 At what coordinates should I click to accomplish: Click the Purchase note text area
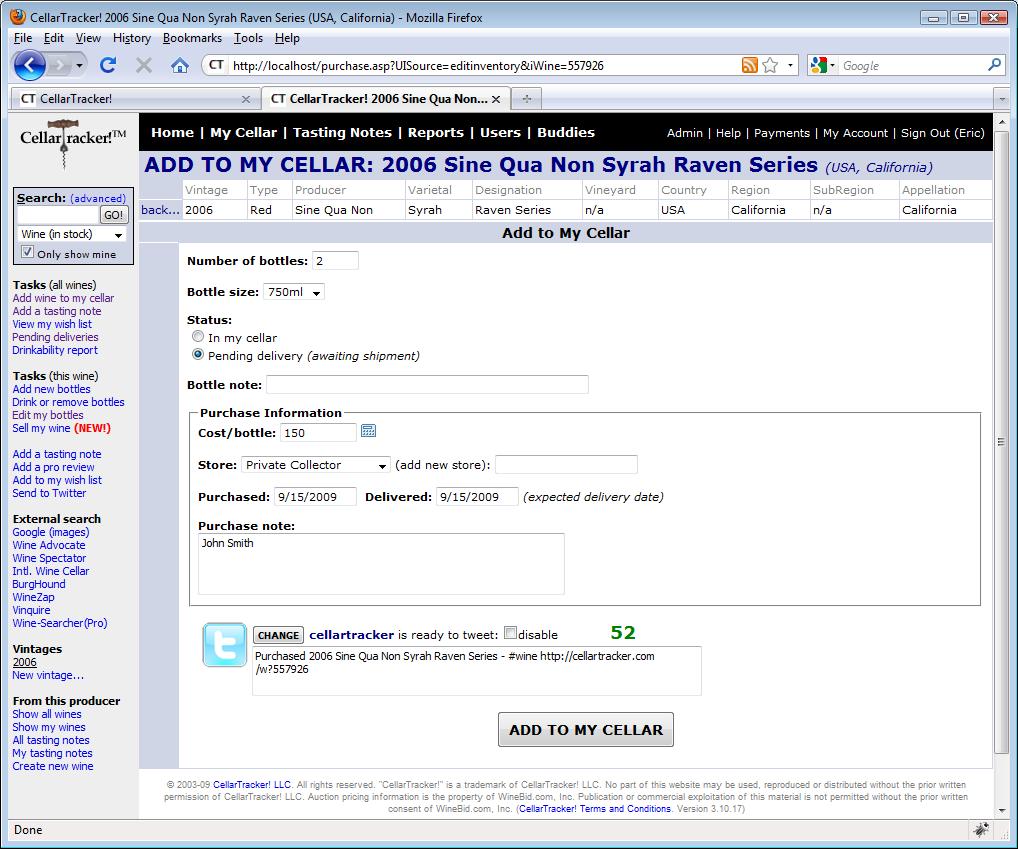[x=381, y=564]
